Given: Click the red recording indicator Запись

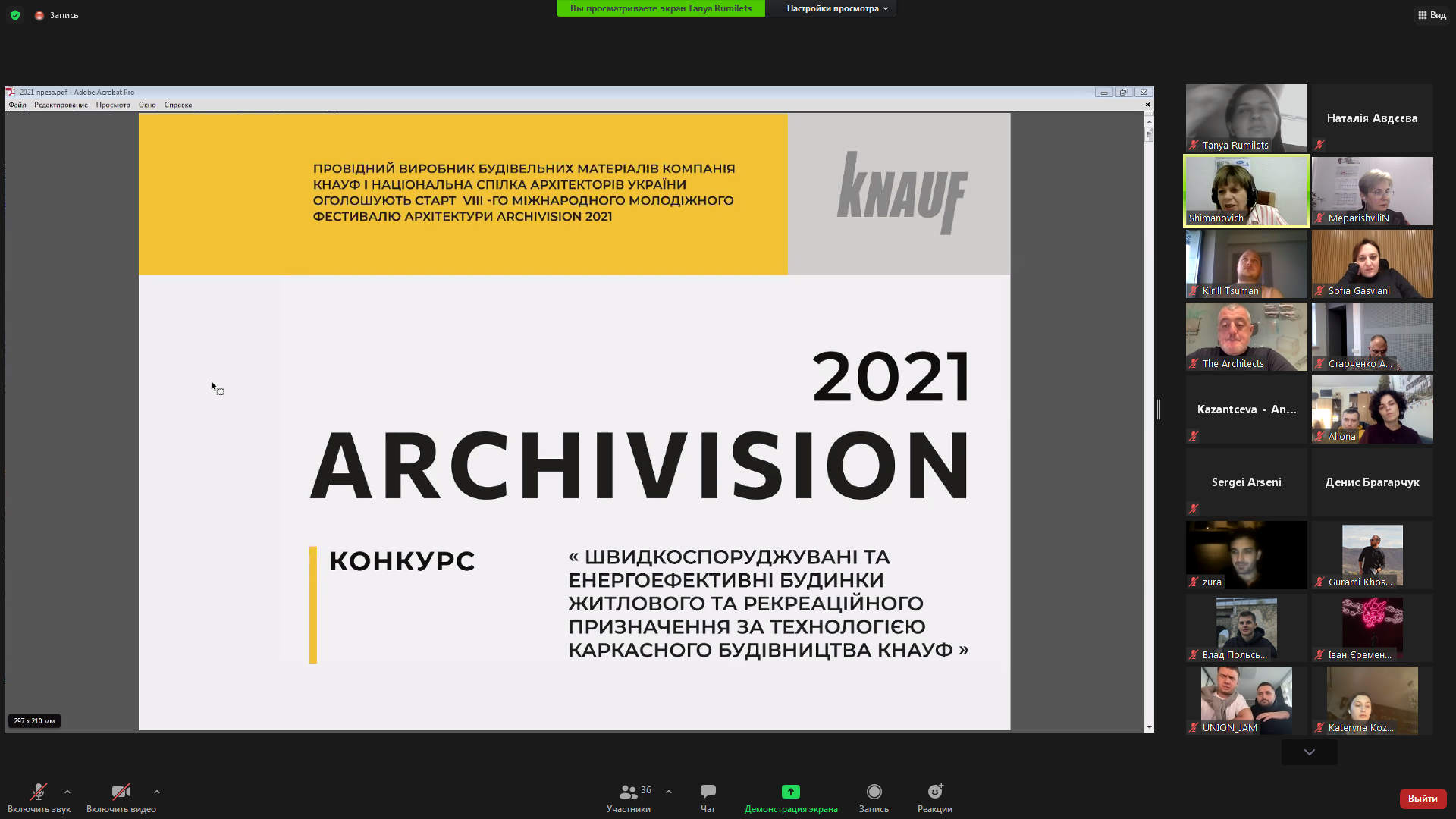Looking at the screenshot, I should click(x=57, y=15).
